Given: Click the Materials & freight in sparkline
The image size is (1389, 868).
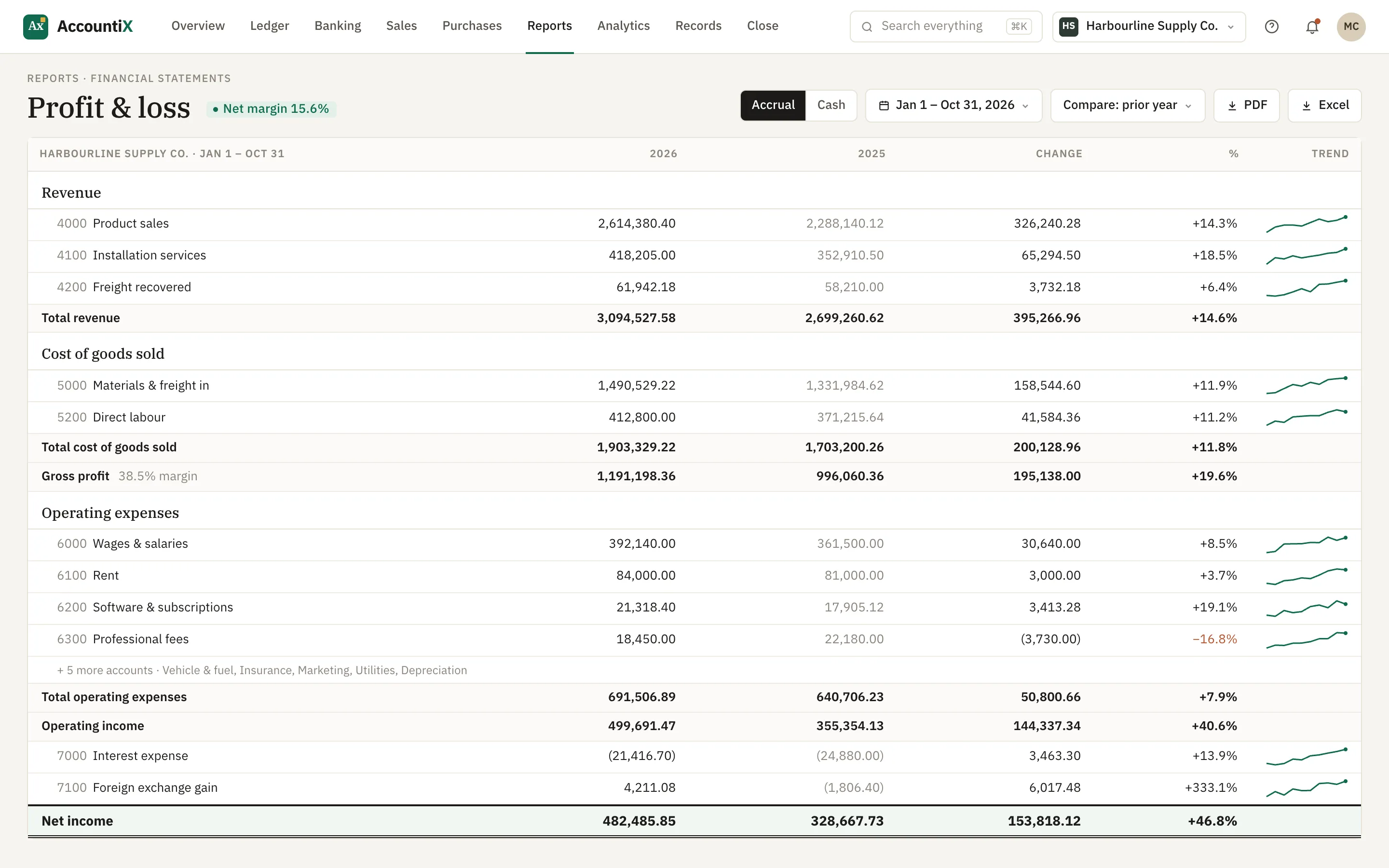Looking at the screenshot, I should tap(1307, 386).
